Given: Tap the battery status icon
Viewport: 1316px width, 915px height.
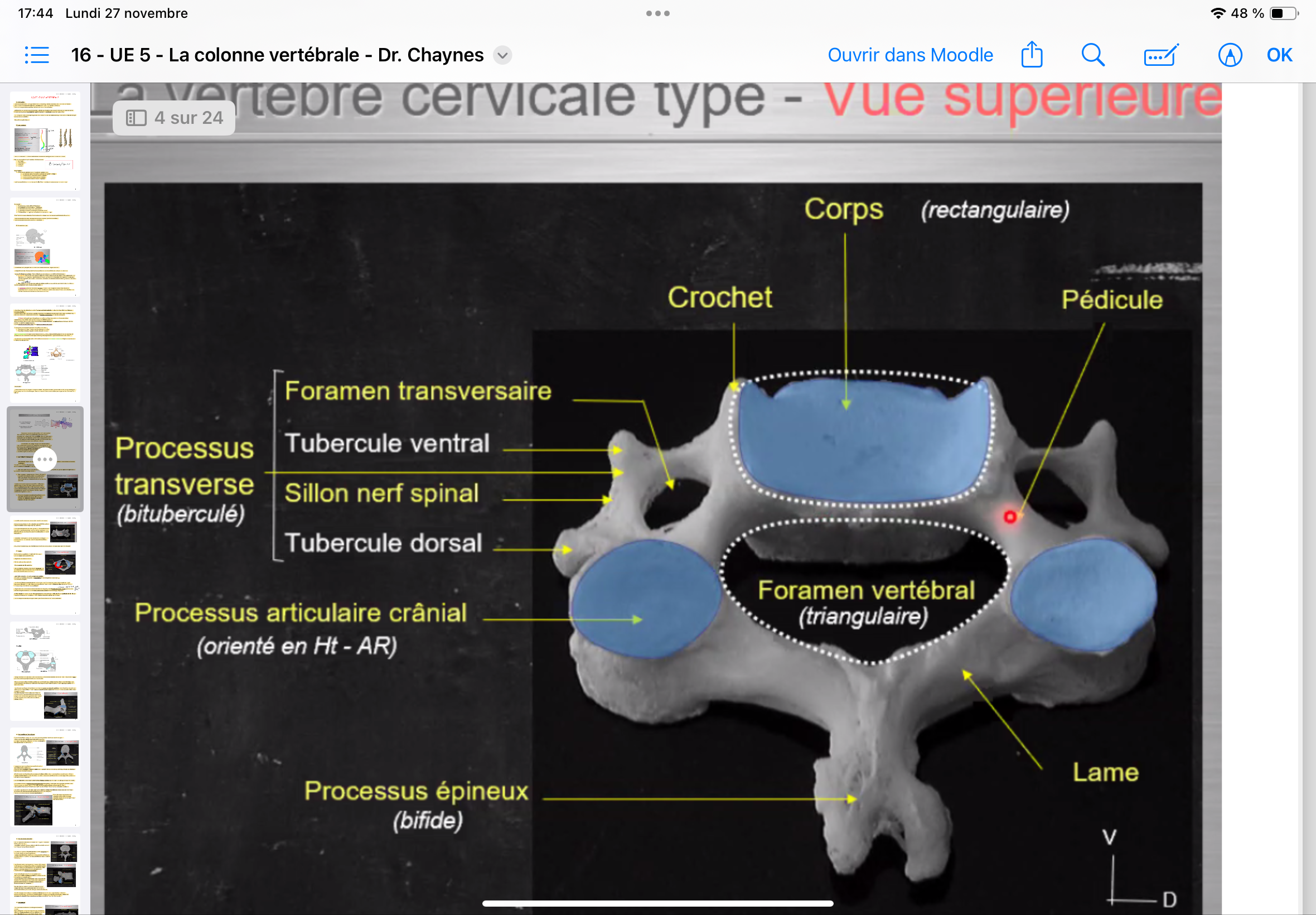Looking at the screenshot, I should 1283,13.
